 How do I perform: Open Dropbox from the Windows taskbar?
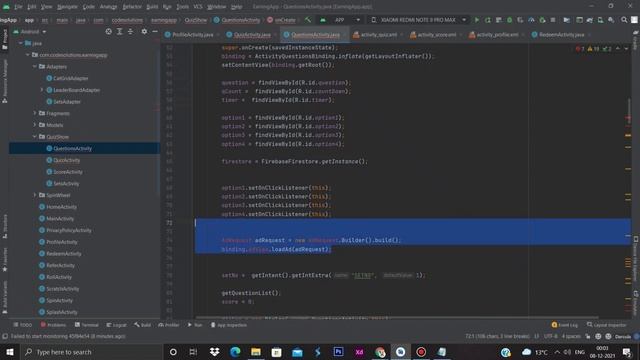(x=214, y=352)
